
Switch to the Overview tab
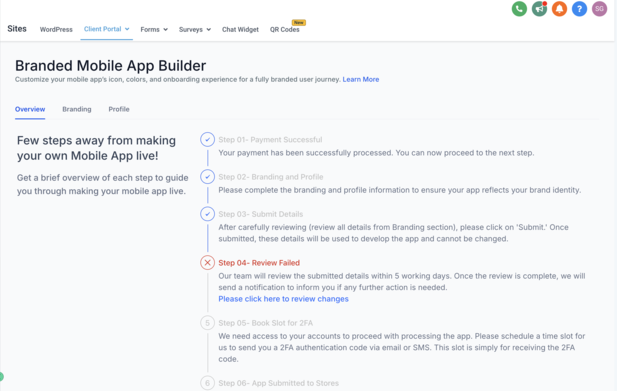pos(30,109)
